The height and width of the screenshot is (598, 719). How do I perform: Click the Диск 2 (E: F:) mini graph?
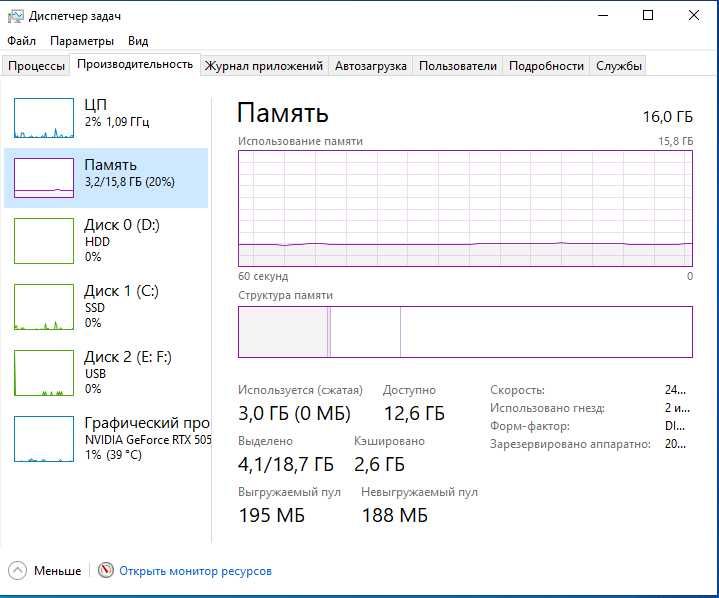tap(44, 373)
